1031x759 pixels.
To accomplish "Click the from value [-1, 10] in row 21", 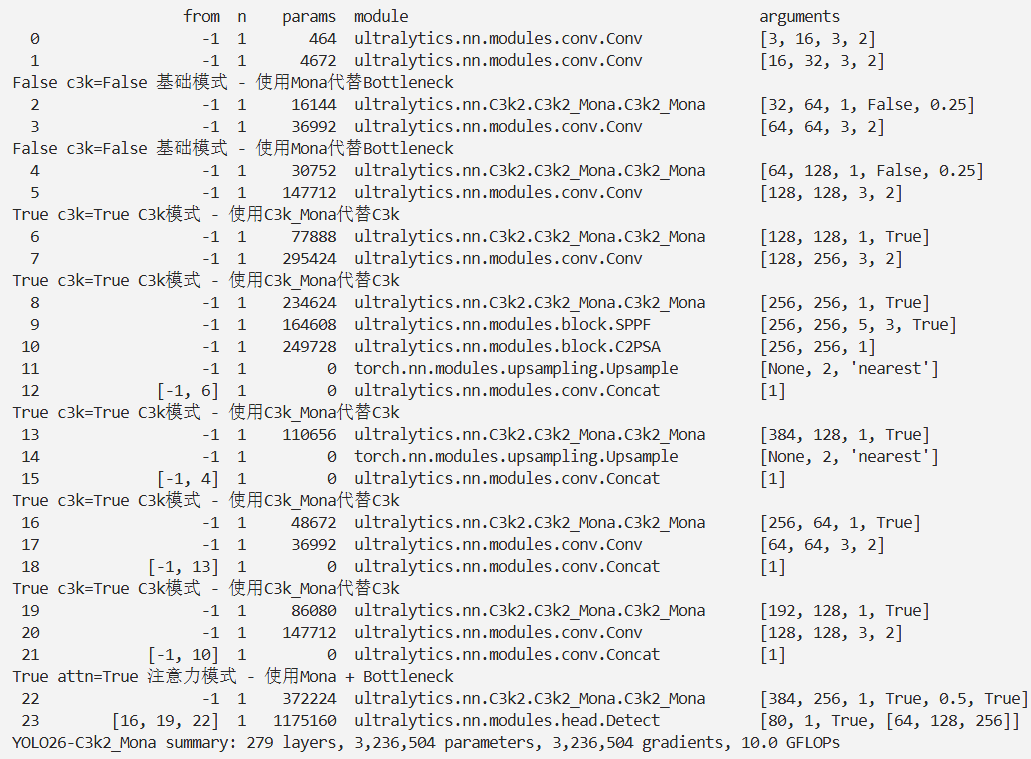I will click(183, 655).
